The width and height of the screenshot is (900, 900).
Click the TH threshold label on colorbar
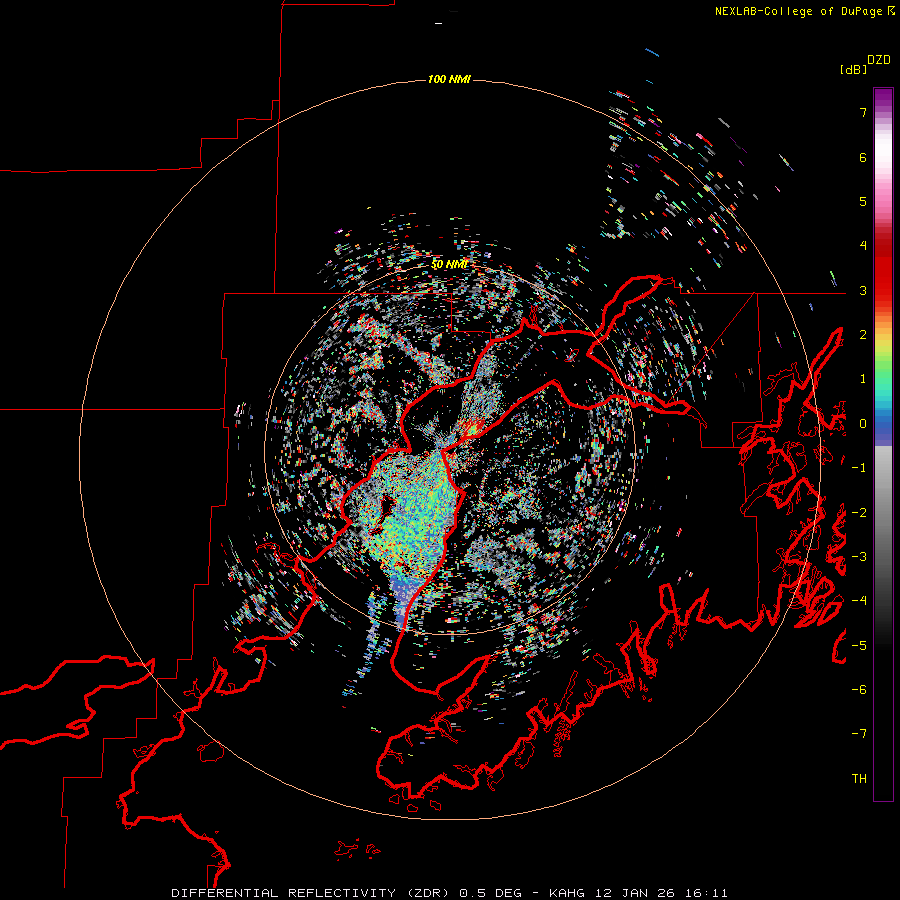859,779
